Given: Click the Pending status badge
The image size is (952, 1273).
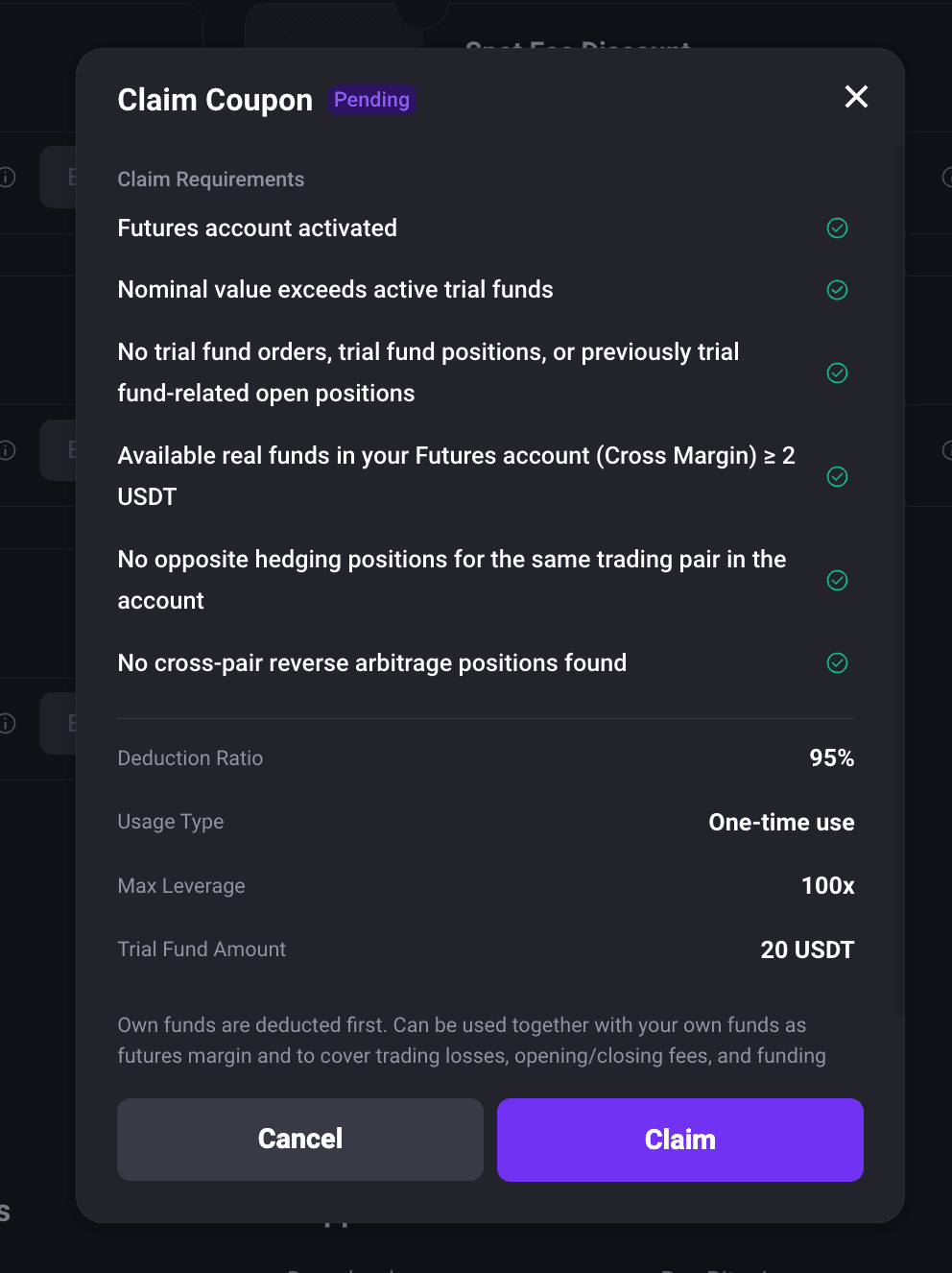Looking at the screenshot, I should pos(371,100).
